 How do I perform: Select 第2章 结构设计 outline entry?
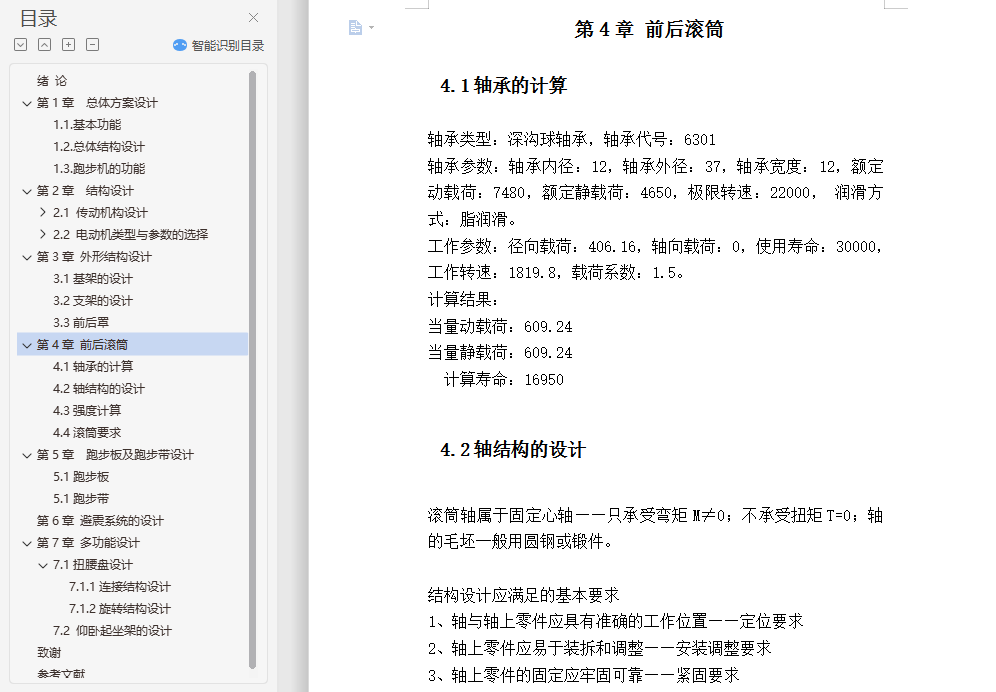coord(85,191)
